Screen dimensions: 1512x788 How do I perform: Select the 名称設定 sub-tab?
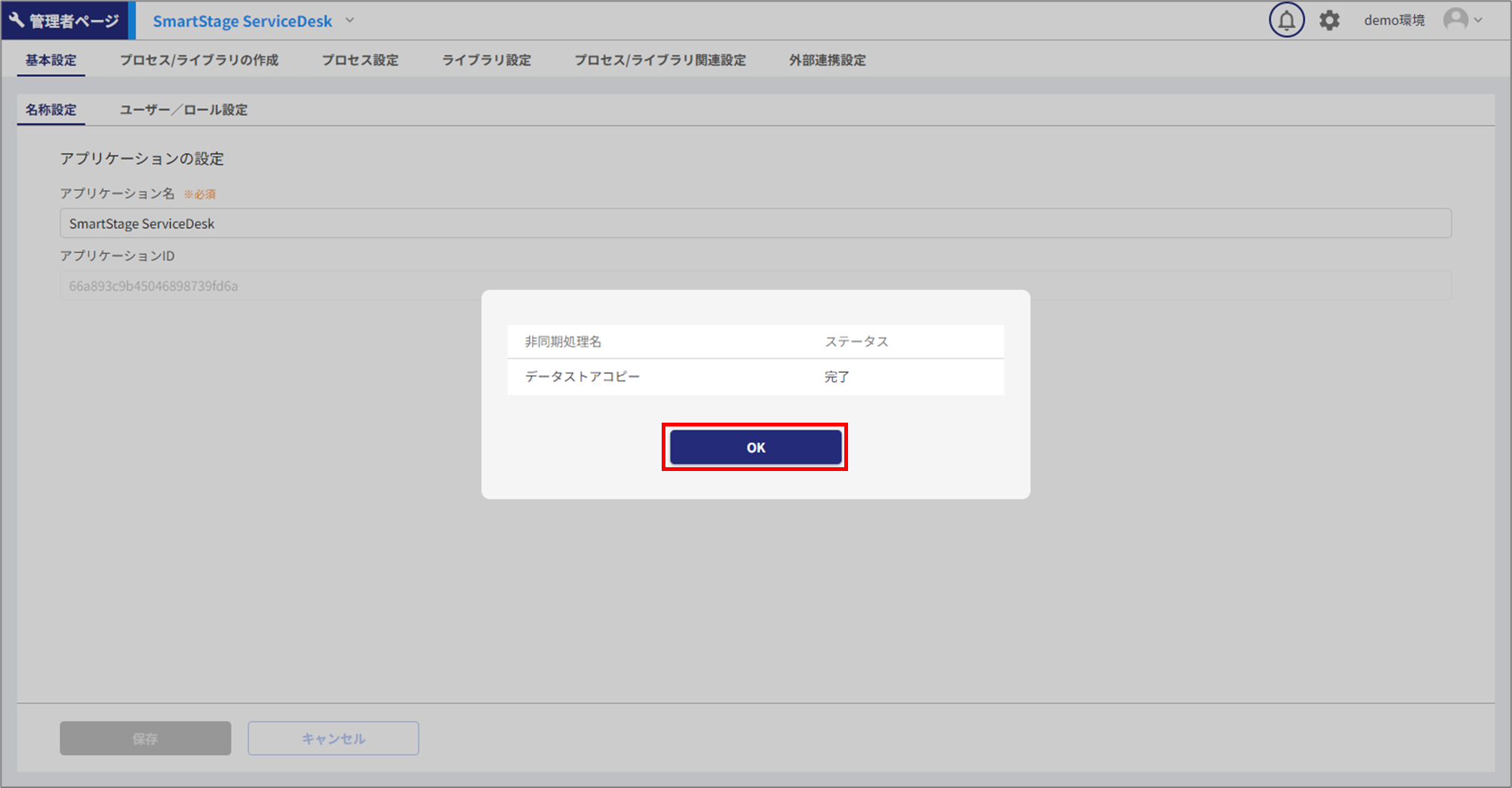(x=51, y=110)
